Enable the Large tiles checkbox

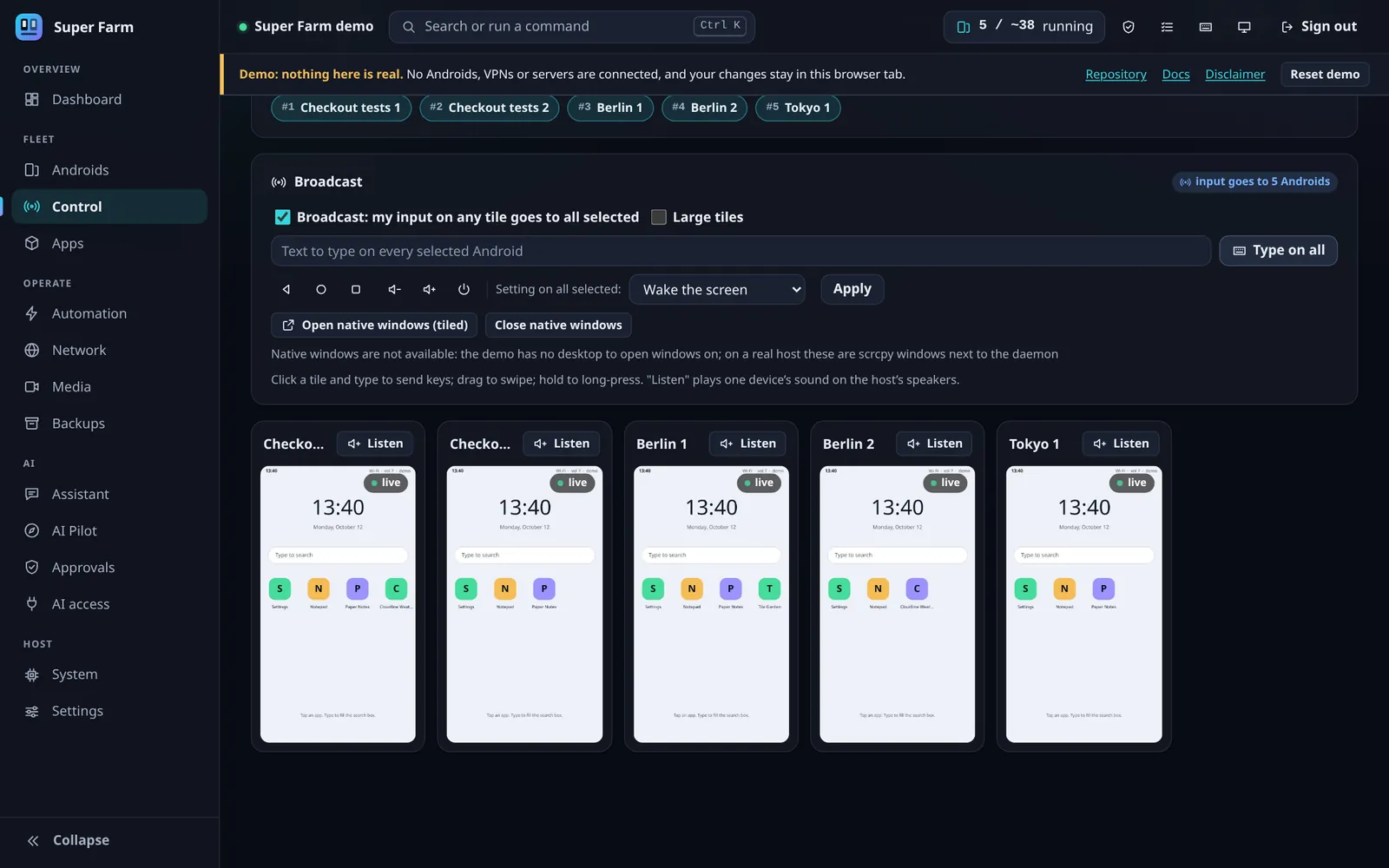[x=659, y=217]
